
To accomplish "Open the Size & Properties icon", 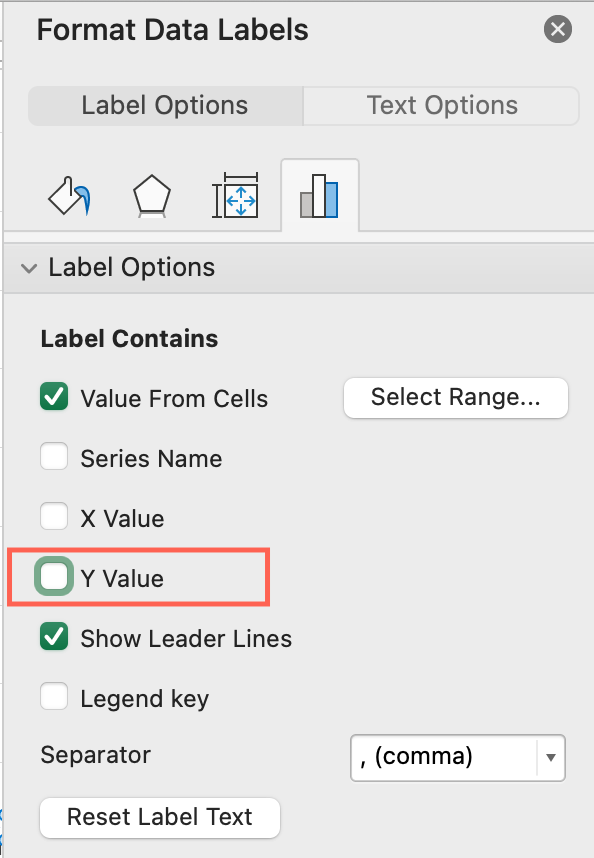I will (235, 195).
